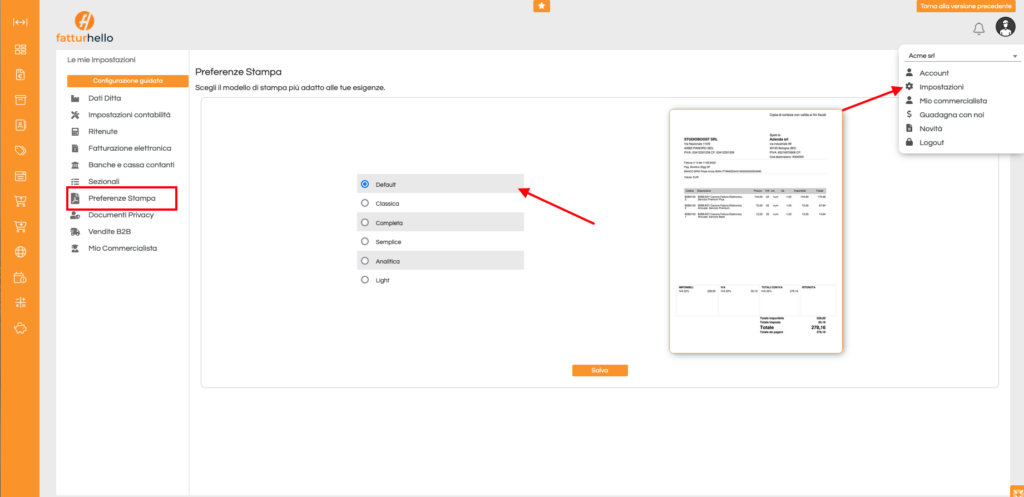Click the dashboard grid icon in sidebar
The width and height of the screenshot is (1024, 497).
pyautogui.click(x=20, y=49)
